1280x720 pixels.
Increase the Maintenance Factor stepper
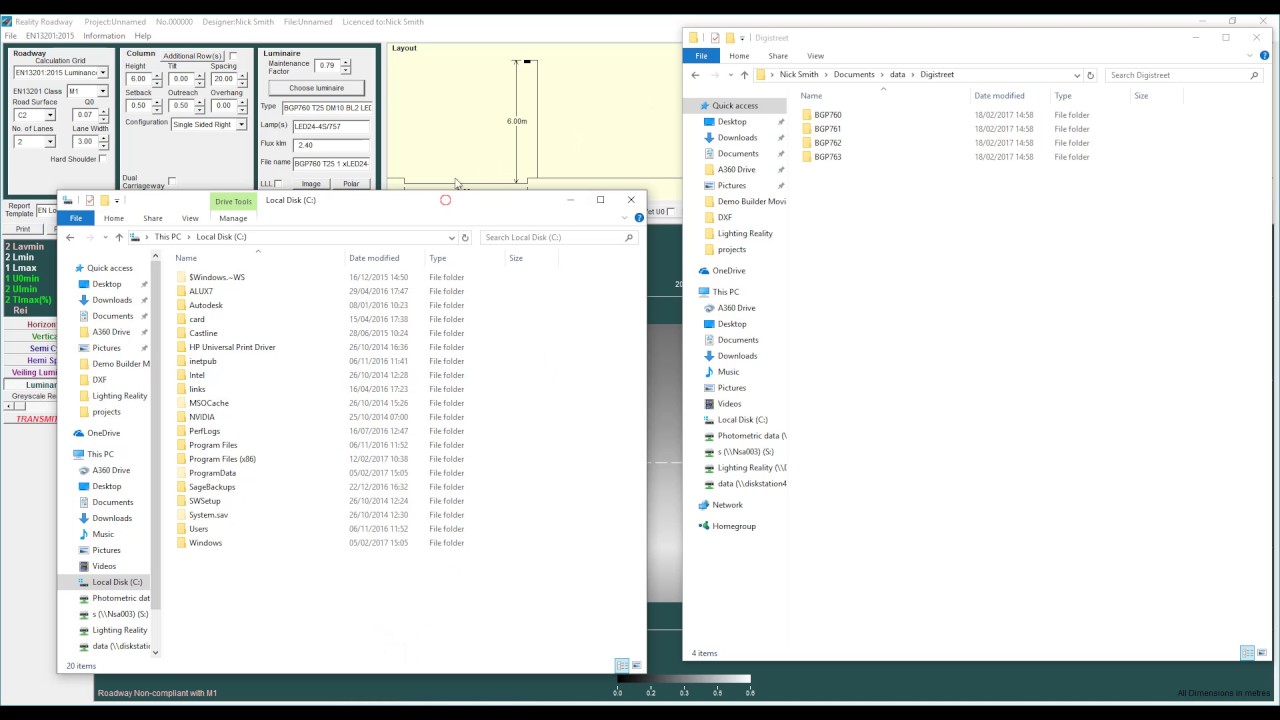[x=345, y=62]
